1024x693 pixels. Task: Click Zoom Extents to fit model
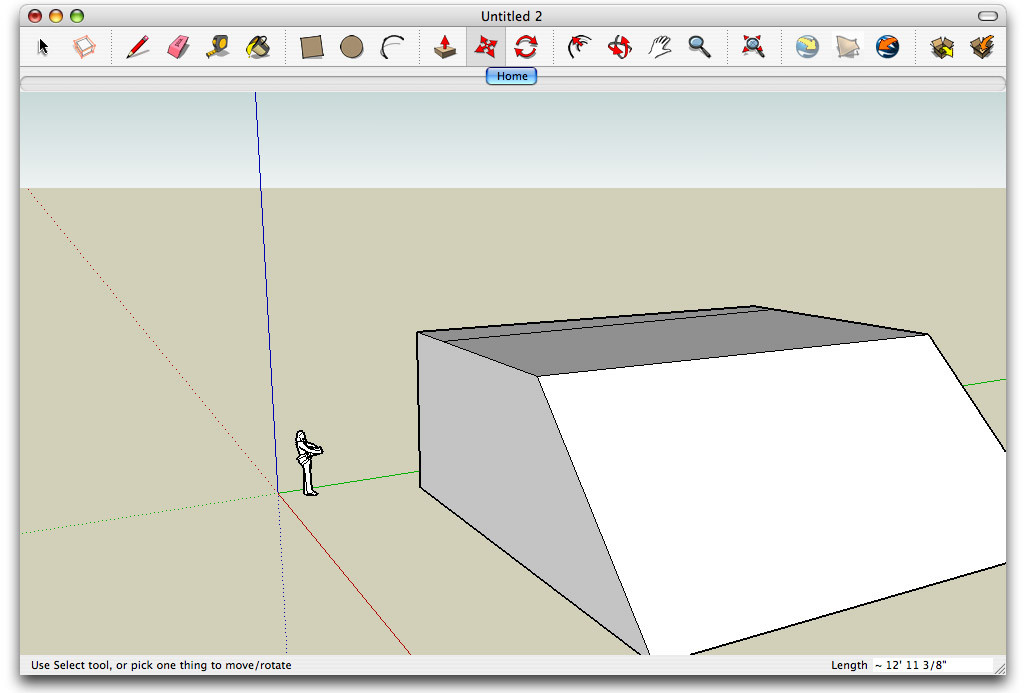coord(753,46)
